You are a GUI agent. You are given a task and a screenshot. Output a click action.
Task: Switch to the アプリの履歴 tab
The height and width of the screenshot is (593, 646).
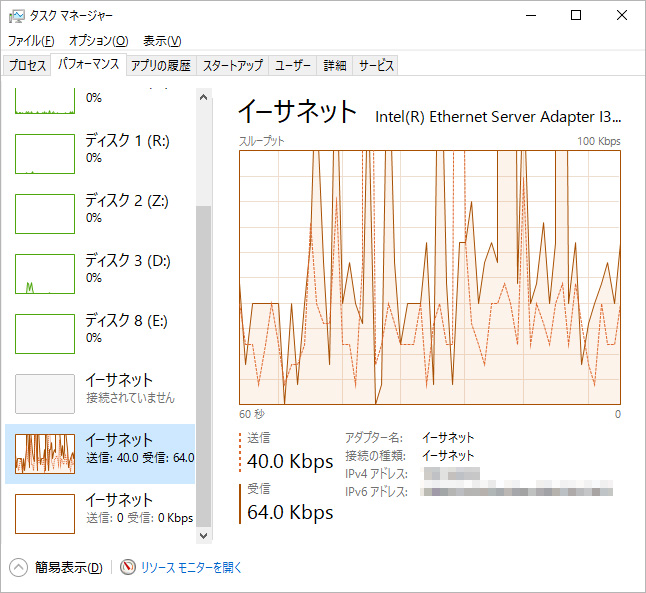pos(161,66)
